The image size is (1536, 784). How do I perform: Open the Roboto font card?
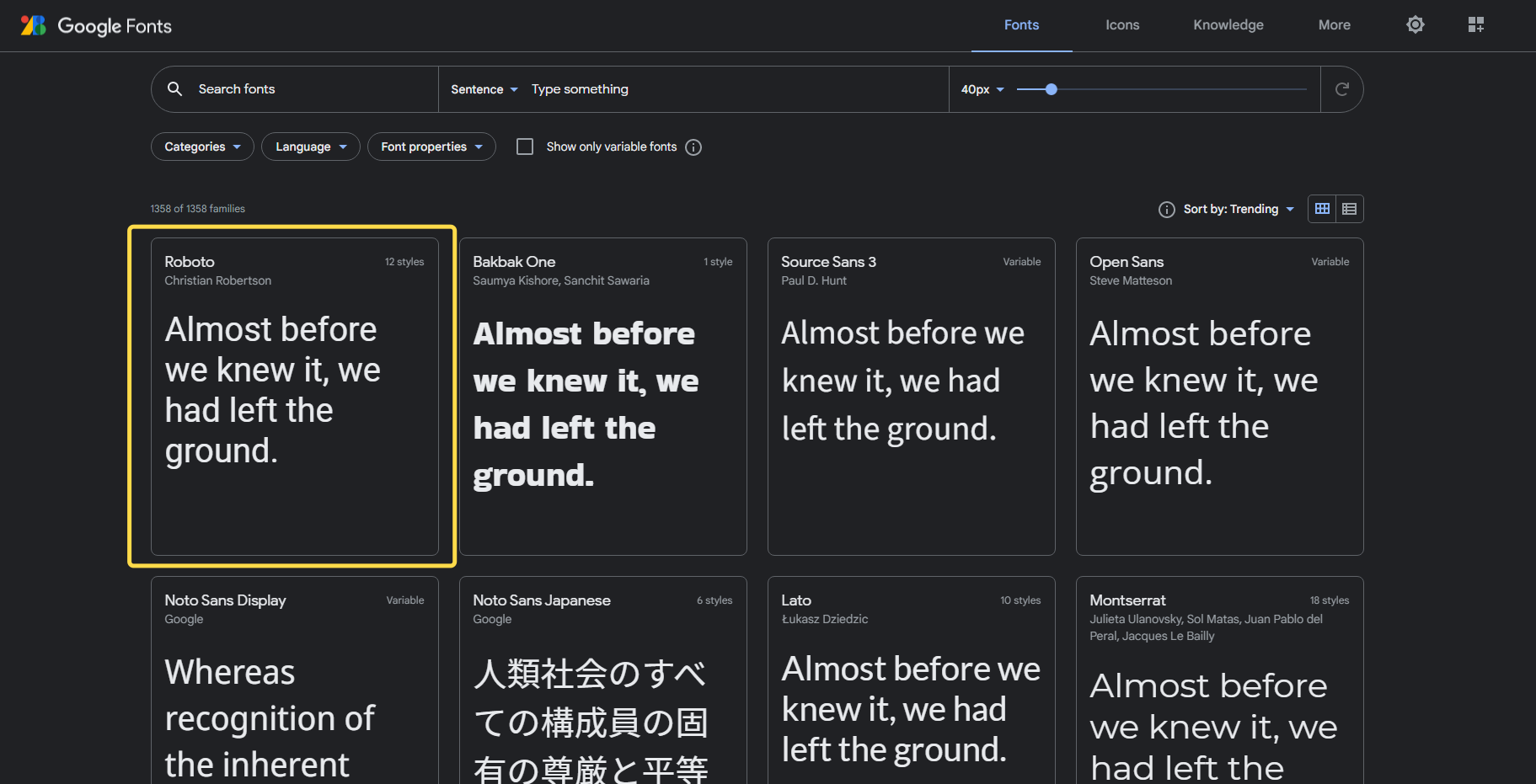(x=294, y=396)
